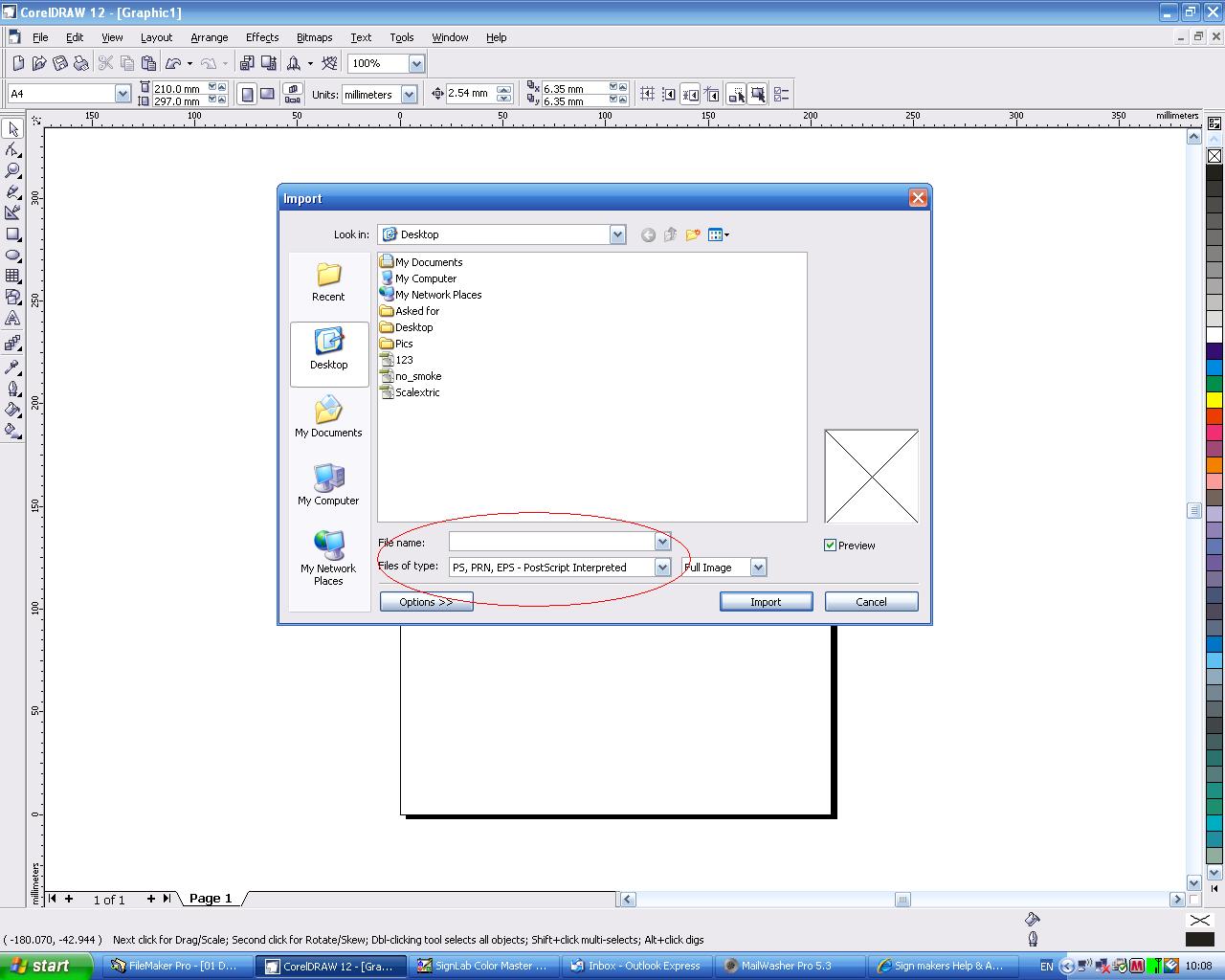Image resolution: width=1225 pixels, height=980 pixels.
Task: Select the Rectangle tool
Action: coord(12,234)
